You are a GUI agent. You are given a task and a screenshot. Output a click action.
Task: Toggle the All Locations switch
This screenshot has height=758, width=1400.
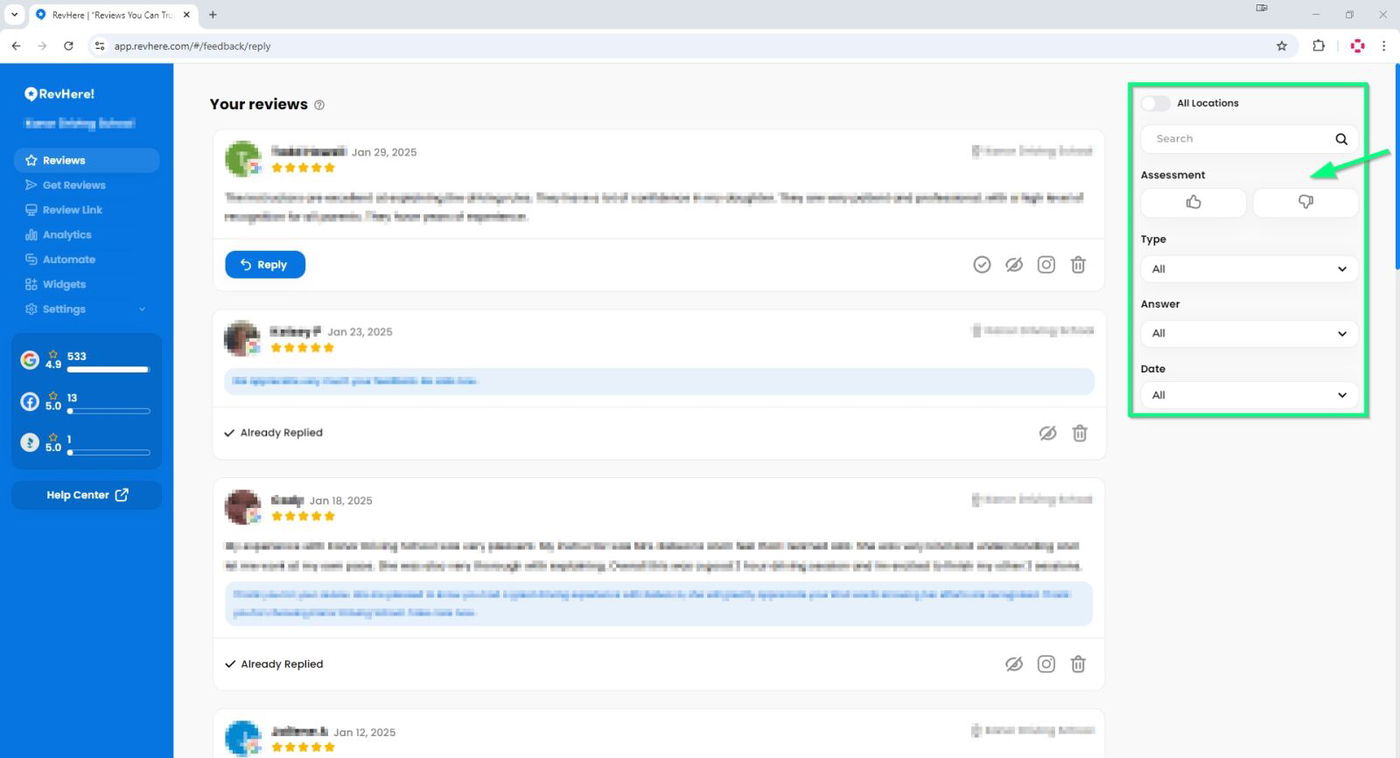[x=1155, y=103]
